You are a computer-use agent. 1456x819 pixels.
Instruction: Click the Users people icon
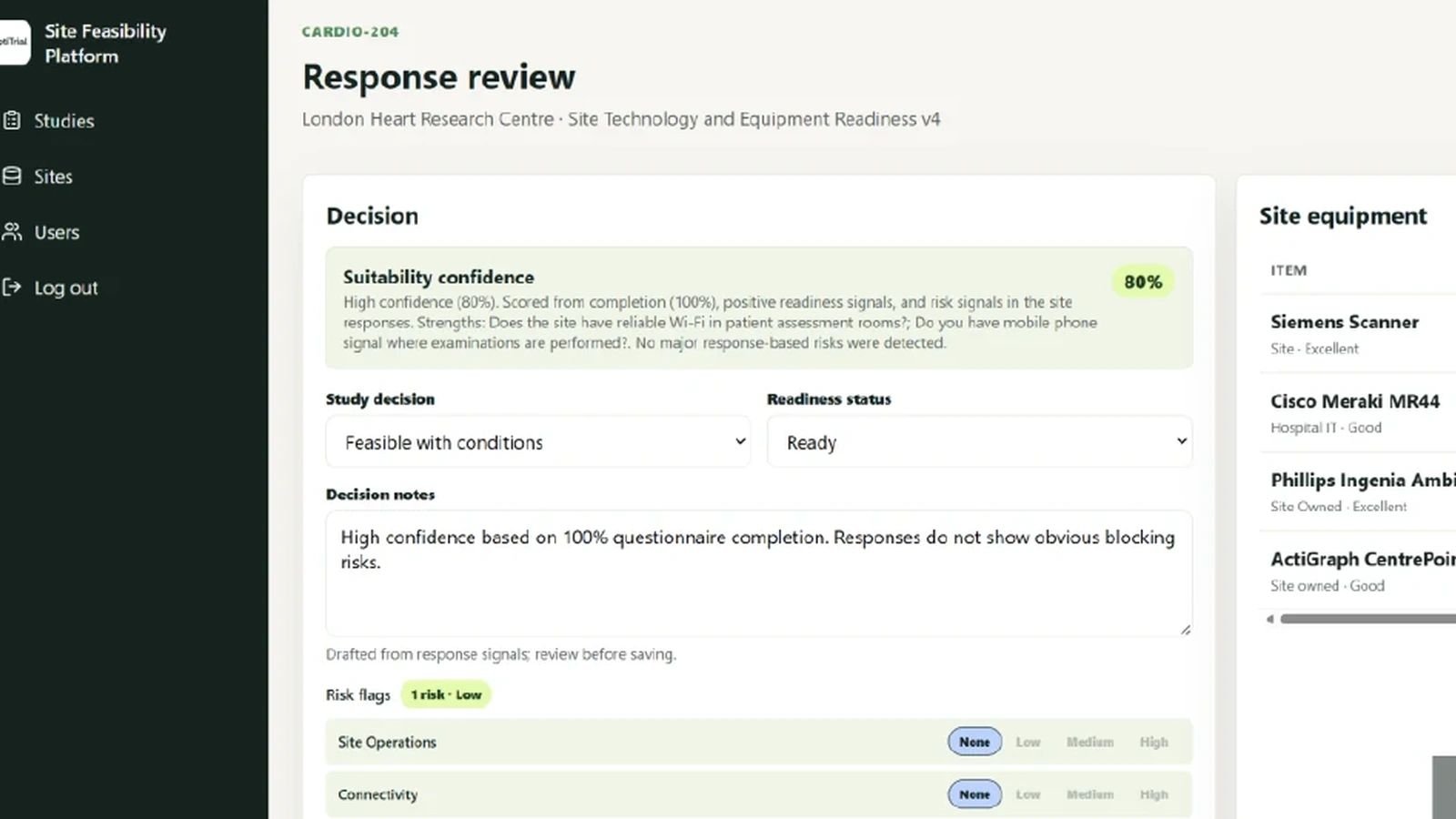[x=12, y=231]
